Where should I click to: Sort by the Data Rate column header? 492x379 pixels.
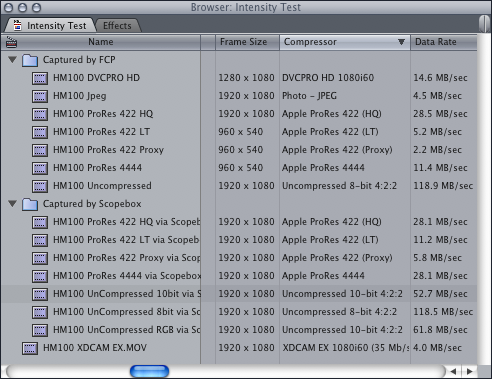pos(444,42)
